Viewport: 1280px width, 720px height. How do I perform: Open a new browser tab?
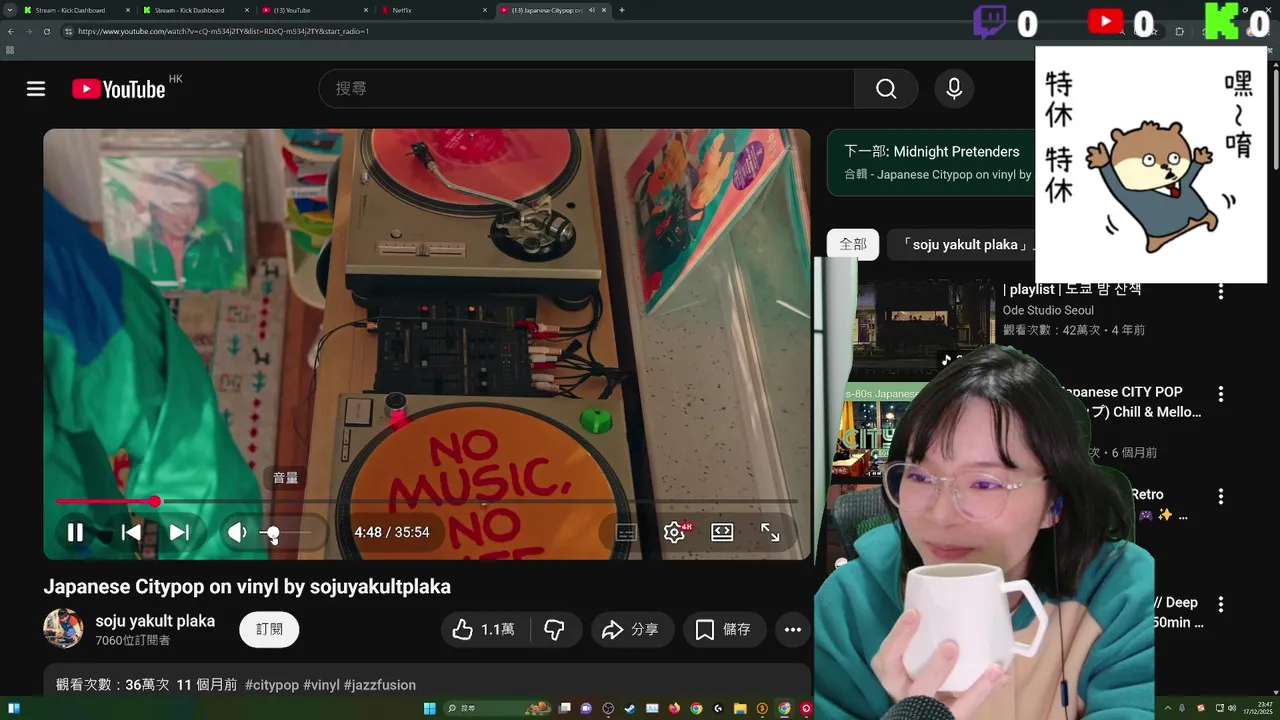click(622, 10)
